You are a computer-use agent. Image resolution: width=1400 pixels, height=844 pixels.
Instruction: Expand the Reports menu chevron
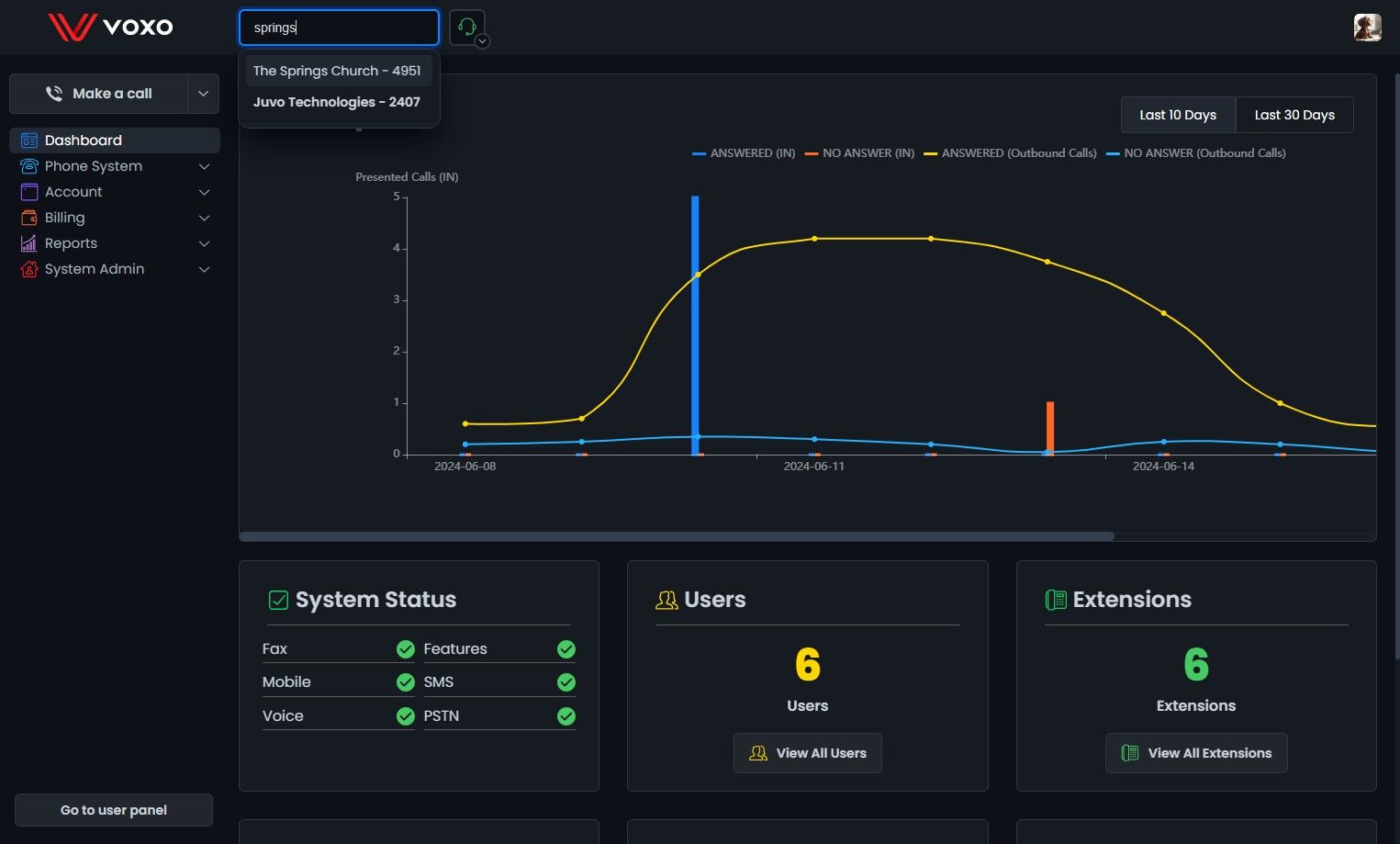click(x=205, y=243)
